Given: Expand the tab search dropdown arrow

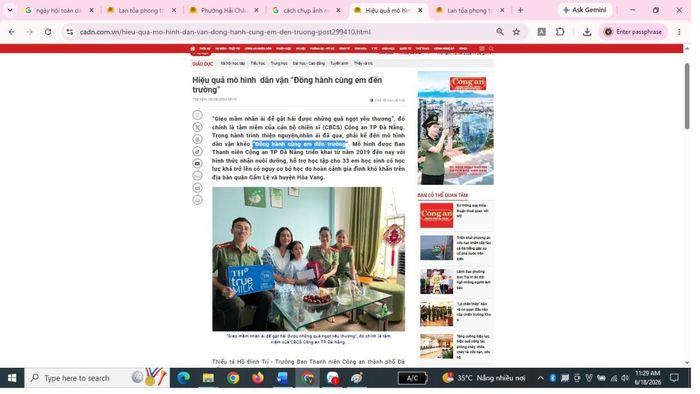Looking at the screenshot, I should click(x=10, y=10).
